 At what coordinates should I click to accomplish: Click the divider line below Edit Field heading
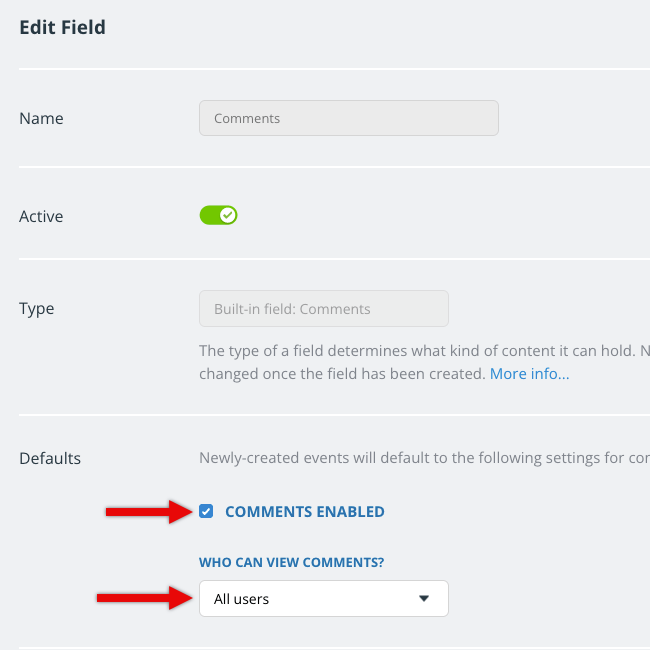point(335,68)
